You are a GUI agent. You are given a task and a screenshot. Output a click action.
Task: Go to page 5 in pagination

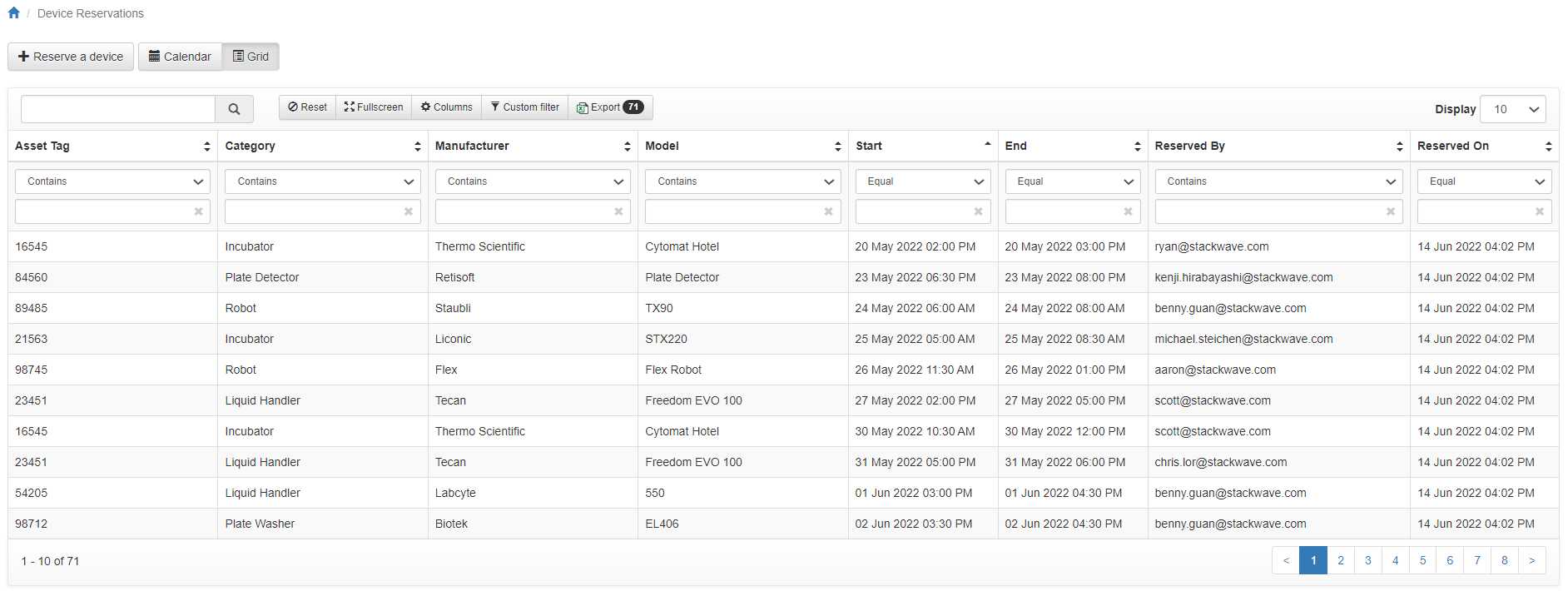(x=1422, y=560)
